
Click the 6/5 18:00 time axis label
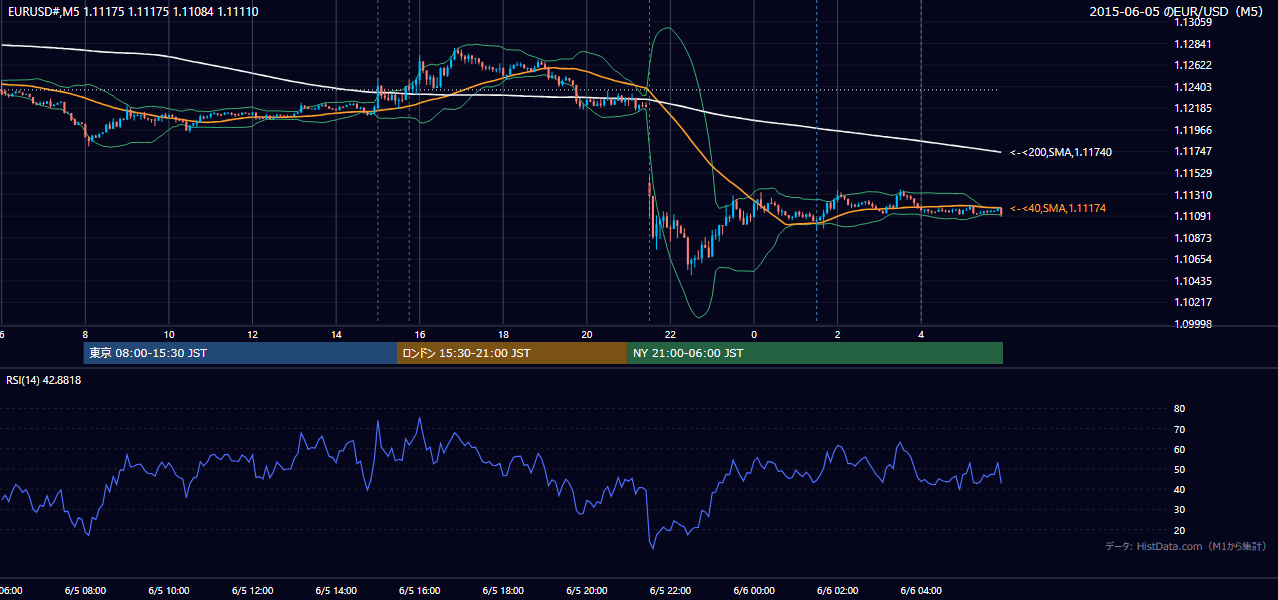503,591
